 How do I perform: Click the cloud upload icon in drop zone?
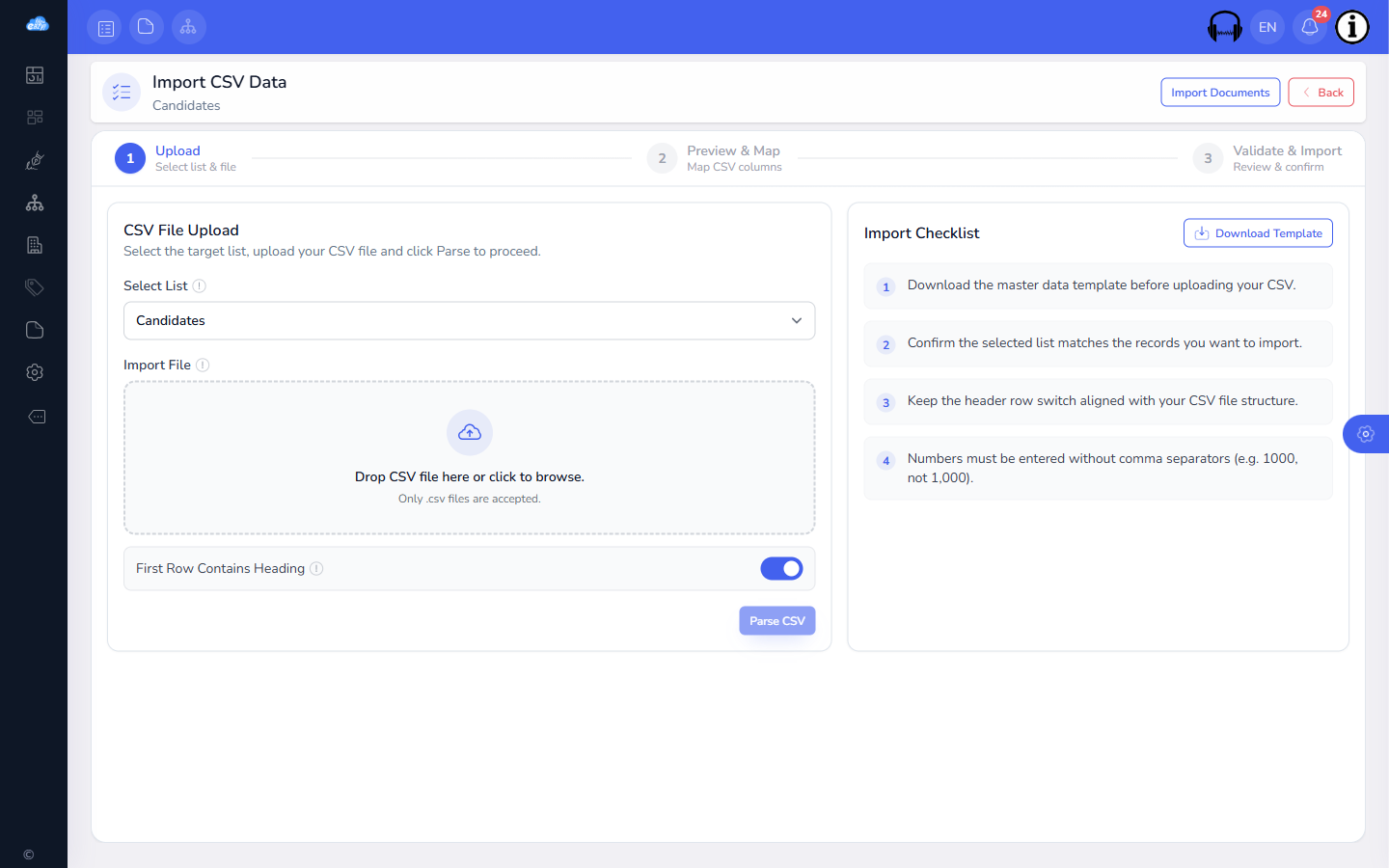(x=470, y=432)
